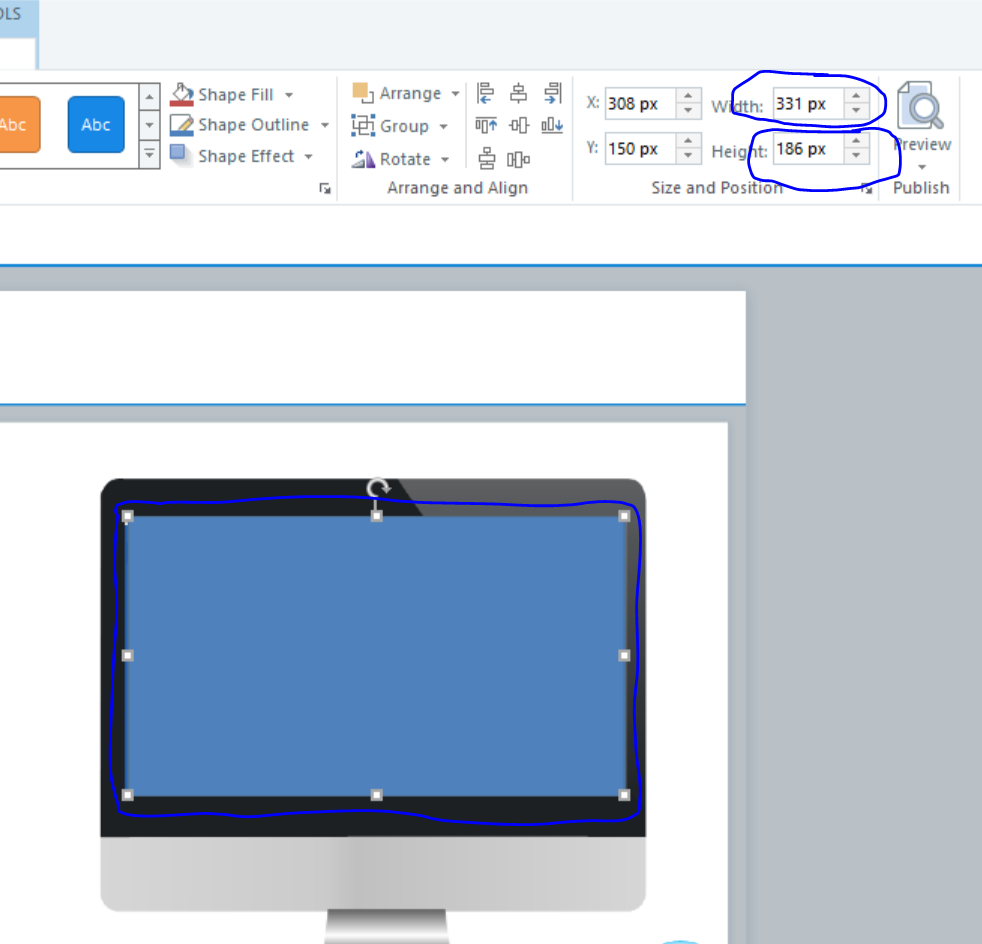Screen dimensions: 982x944
Task: Click the Arrange layers icon
Action: [363, 93]
